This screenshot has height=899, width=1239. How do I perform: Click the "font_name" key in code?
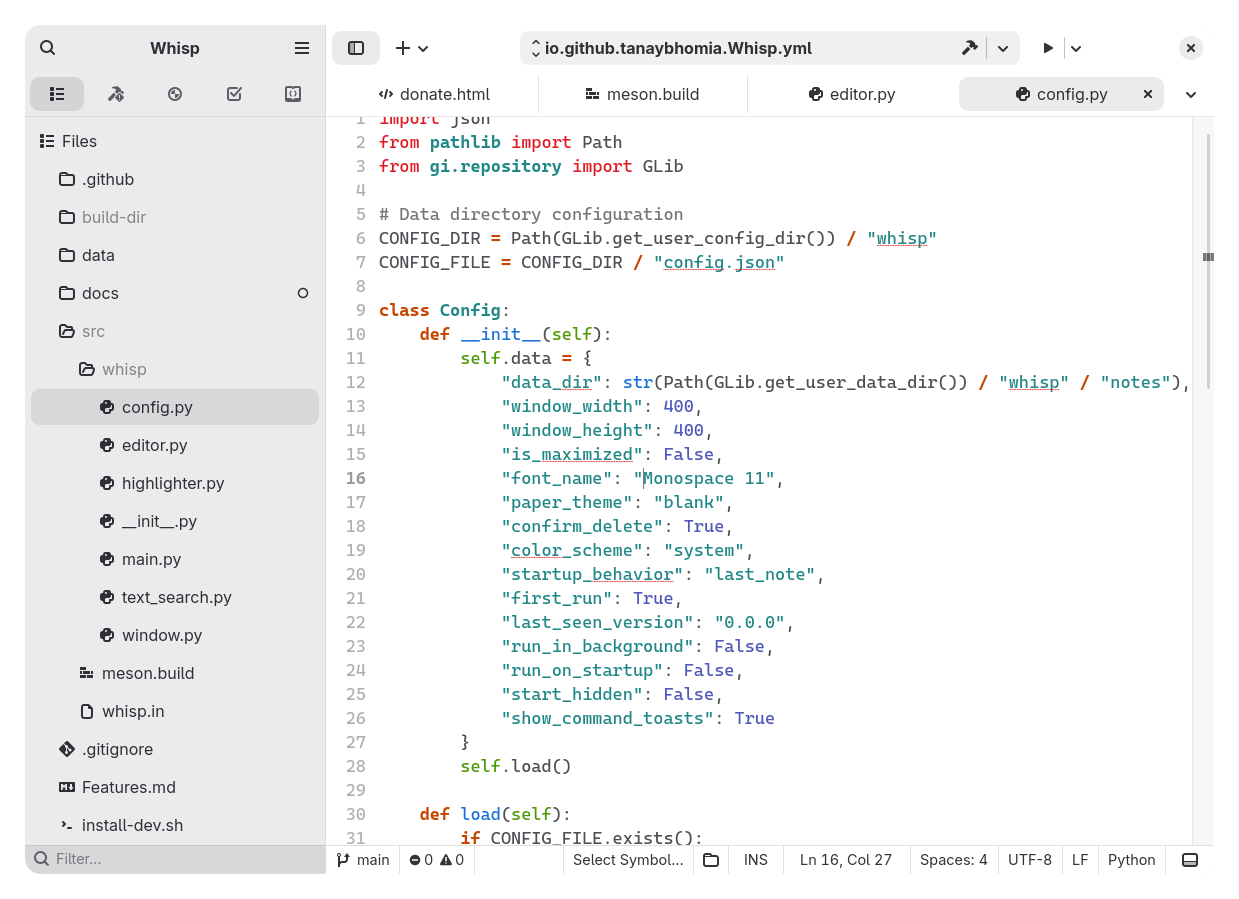click(x=556, y=478)
